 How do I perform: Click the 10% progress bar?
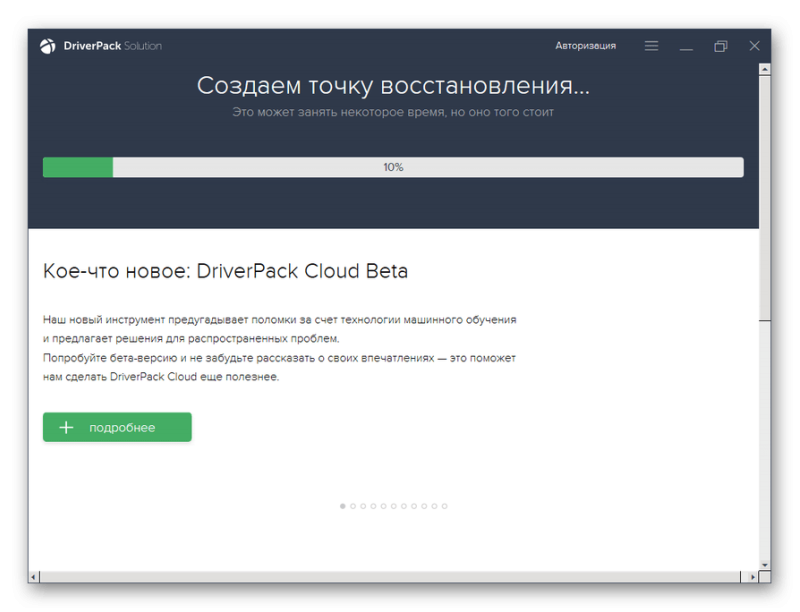click(x=393, y=167)
